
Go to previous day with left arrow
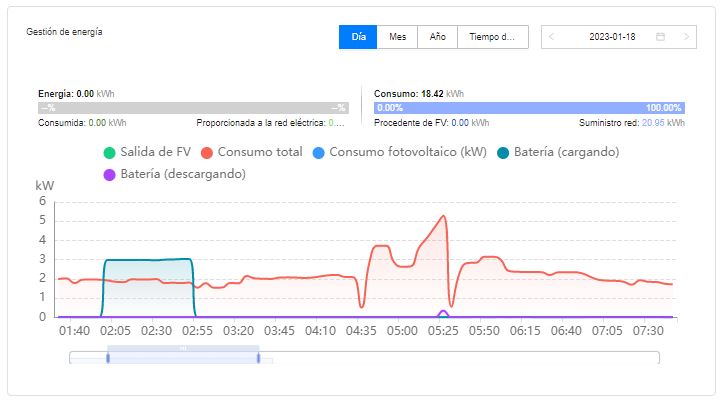click(551, 37)
